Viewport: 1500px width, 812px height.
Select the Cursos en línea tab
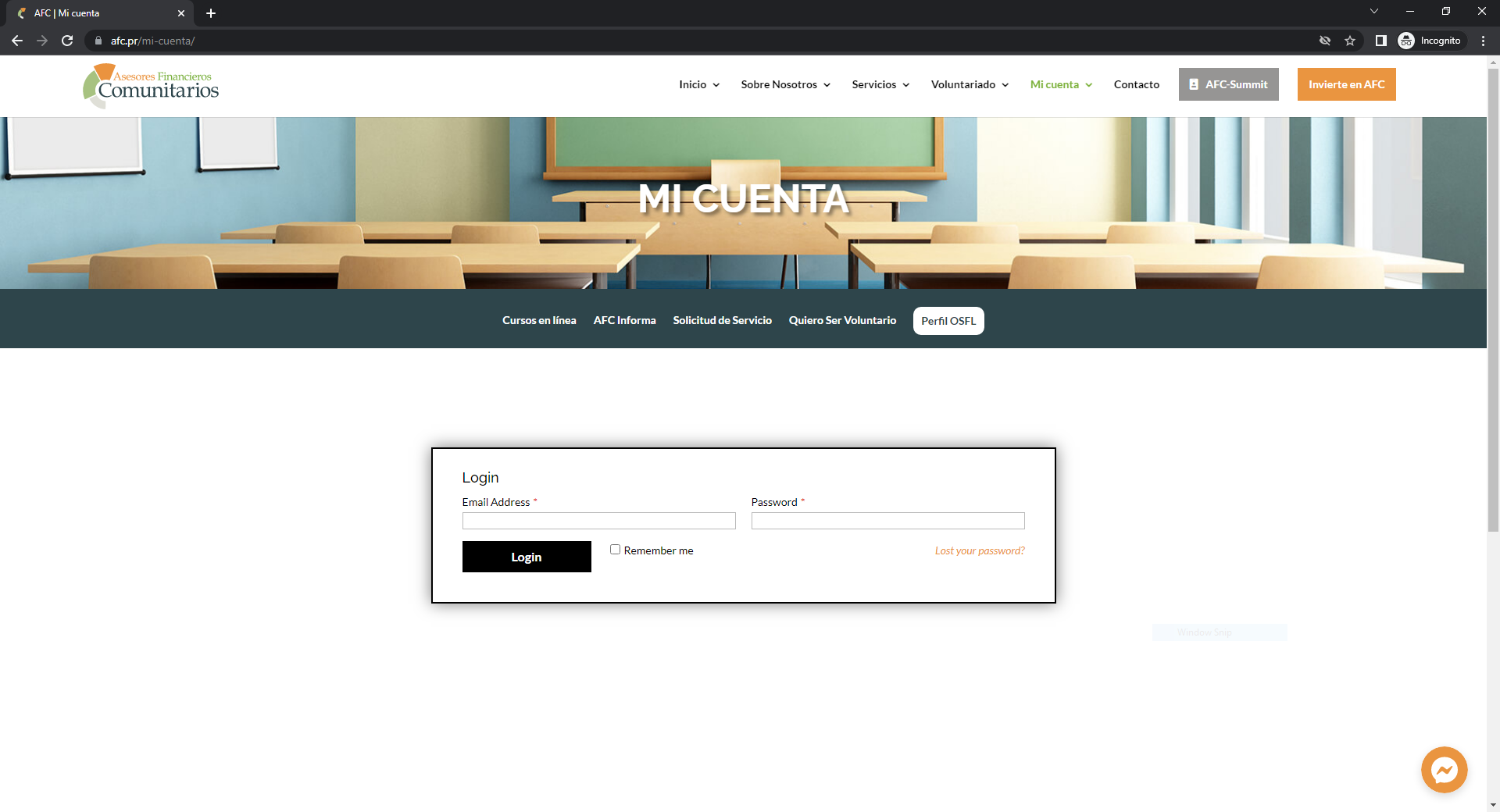[539, 320]
